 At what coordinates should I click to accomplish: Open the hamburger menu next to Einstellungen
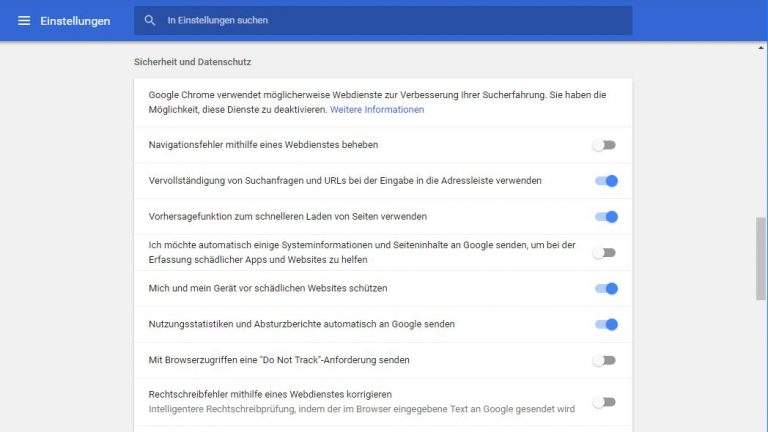pyautogui.click(x=24, y=21)
